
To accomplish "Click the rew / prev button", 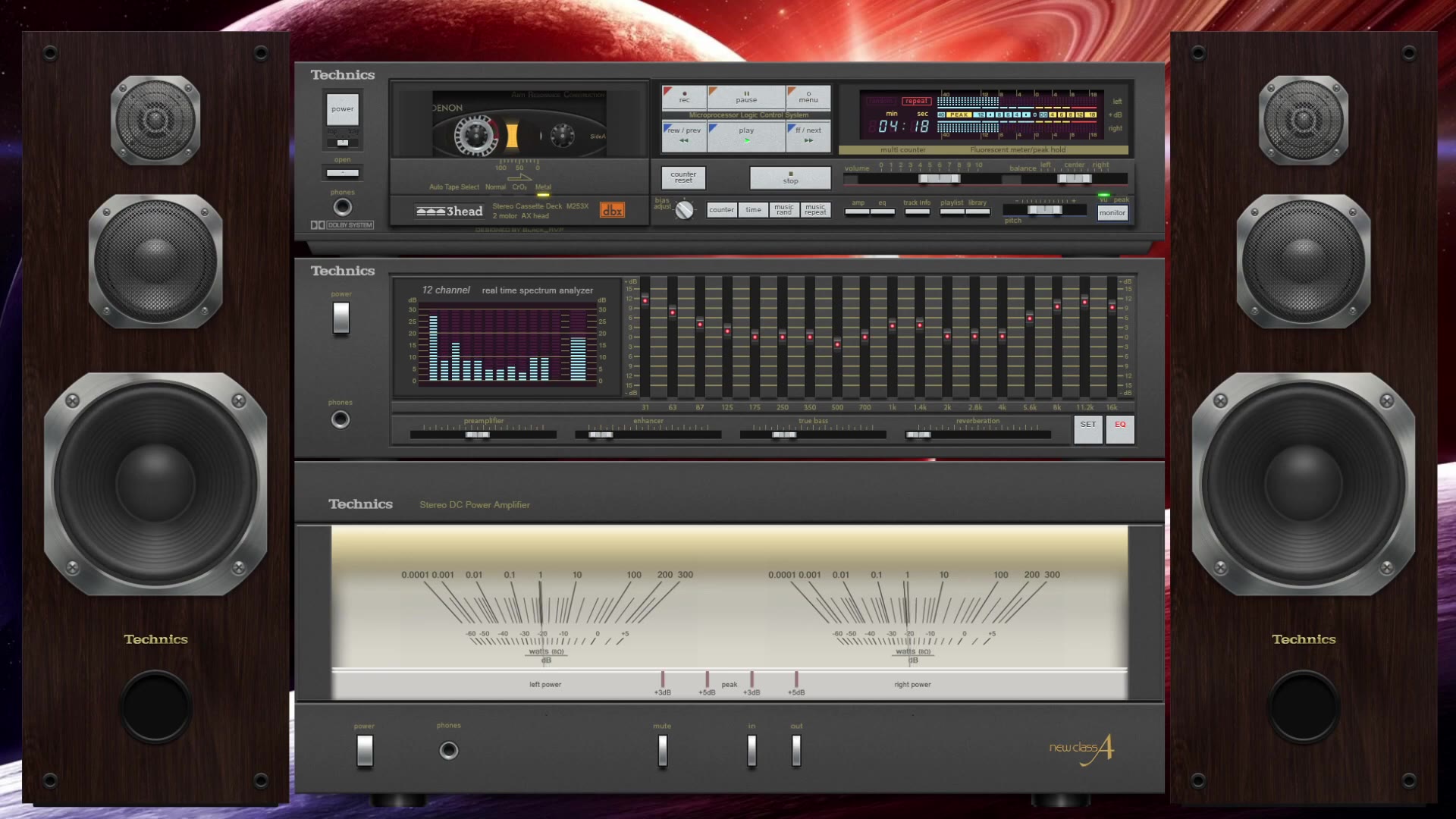I will click(x=684, y=136).
